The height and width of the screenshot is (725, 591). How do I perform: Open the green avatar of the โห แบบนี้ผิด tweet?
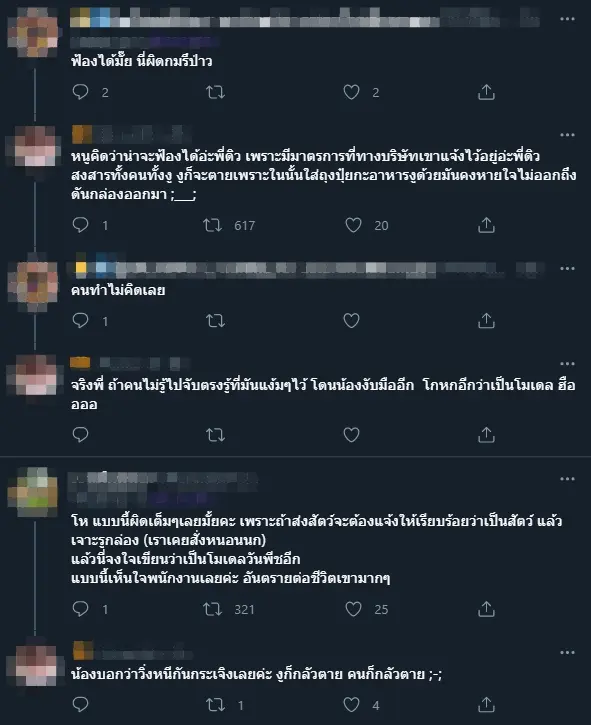(x=33, y=492)
